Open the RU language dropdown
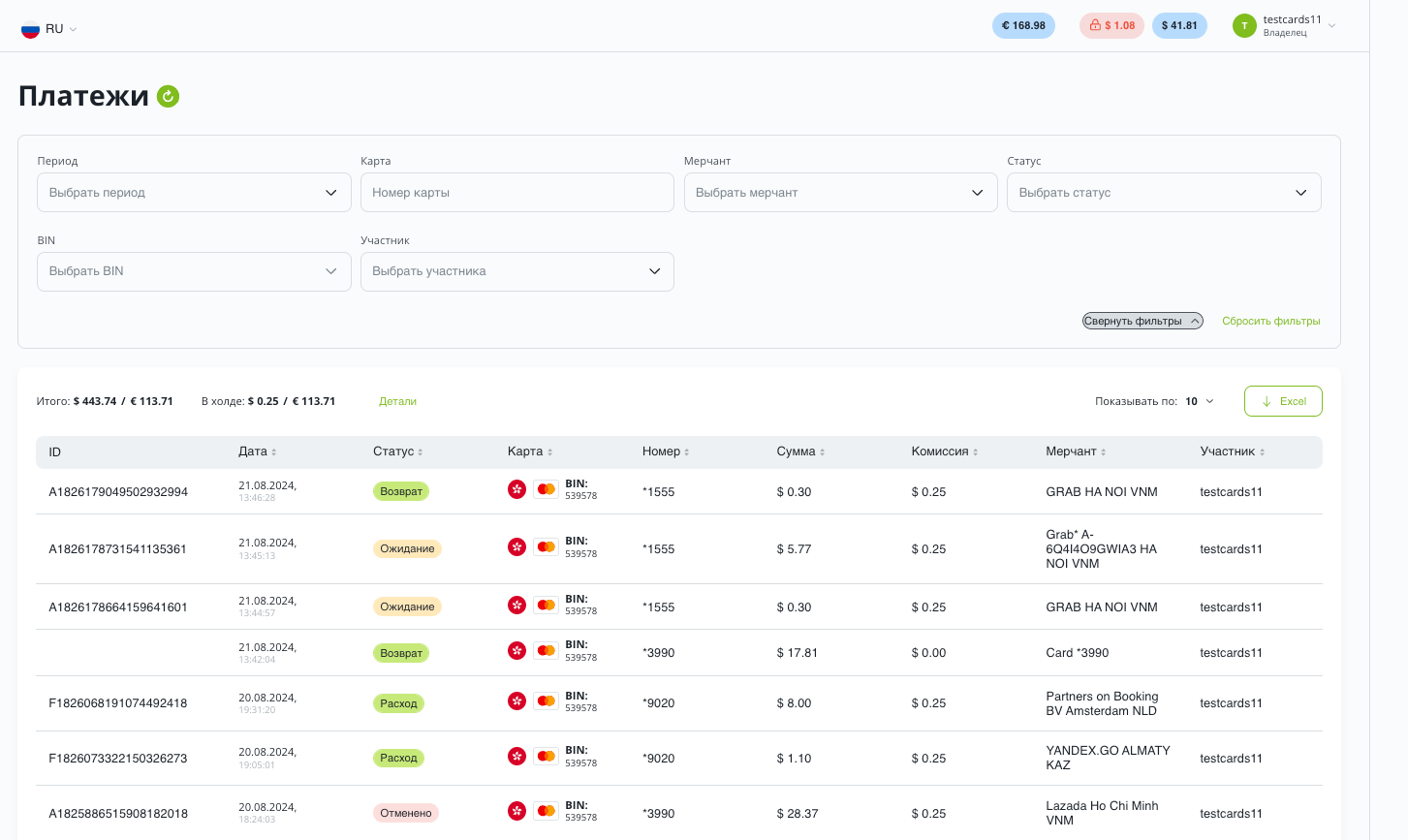 49,29
